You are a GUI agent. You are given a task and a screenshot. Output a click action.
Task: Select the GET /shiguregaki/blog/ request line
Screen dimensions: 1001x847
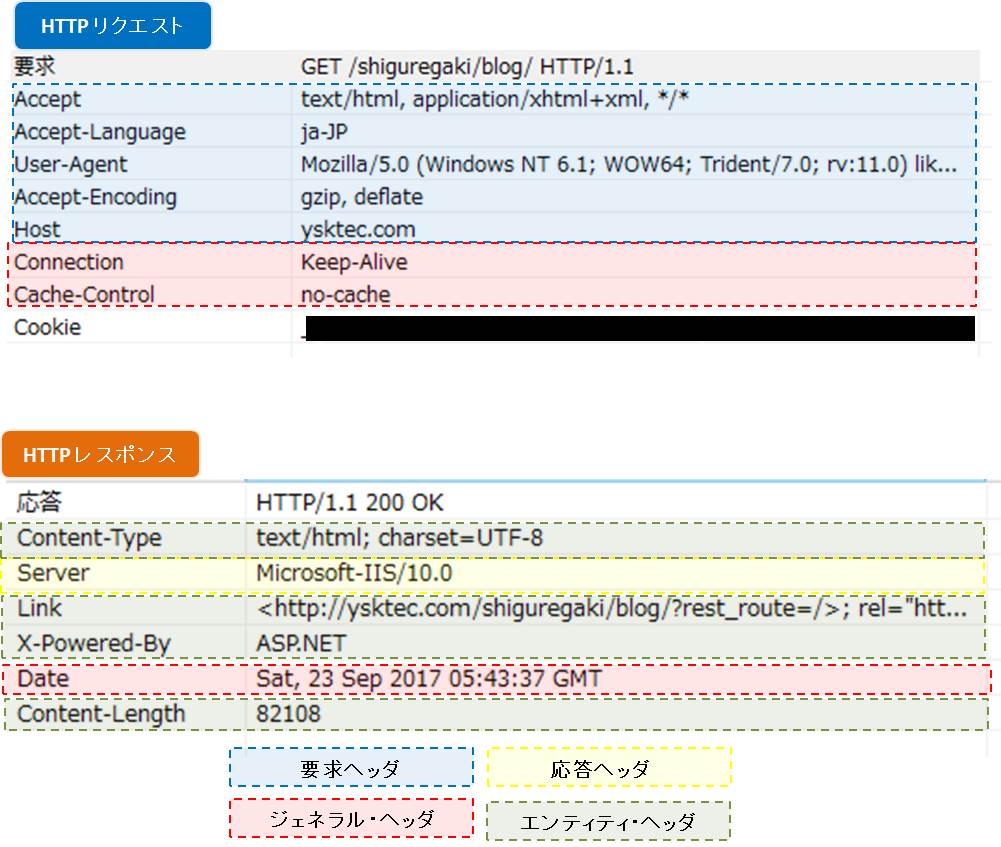[x=467, y=66]
